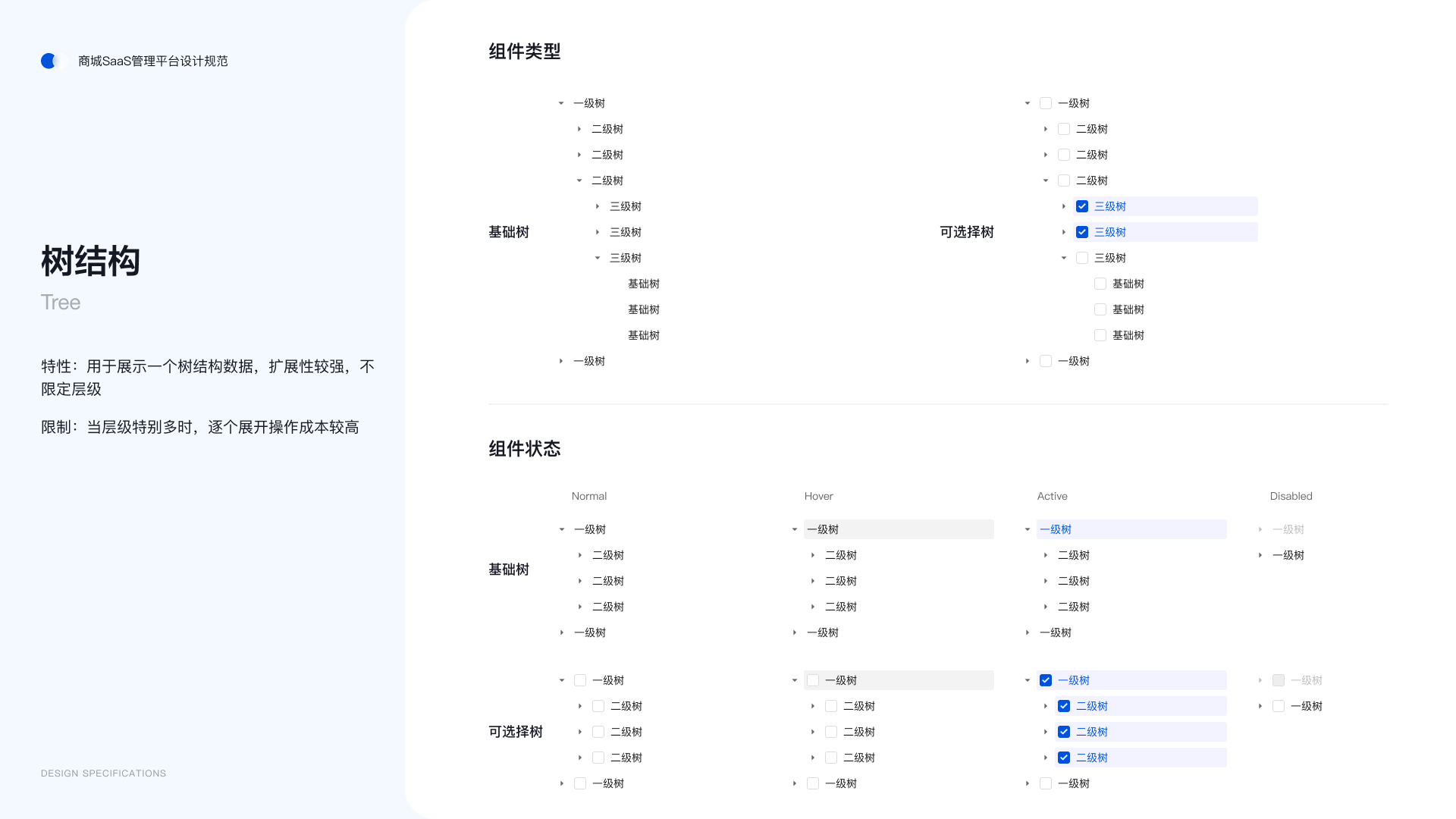1456x819 pixels.
Task: Click the Normal column header
Action: point(588,496)
